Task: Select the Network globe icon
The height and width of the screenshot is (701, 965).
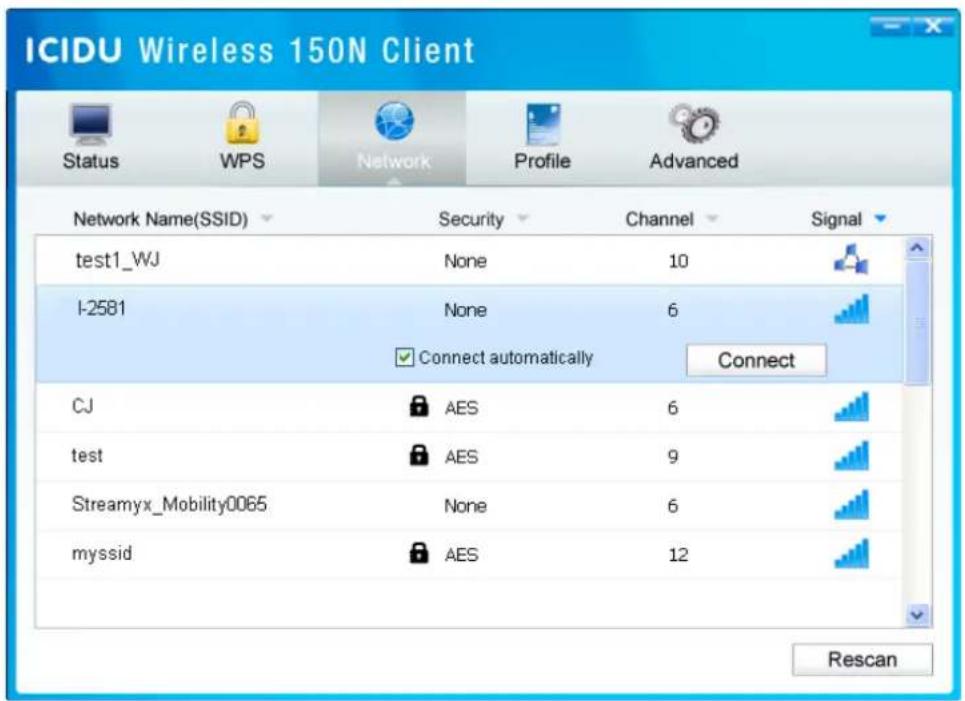Action: (394, 121)
